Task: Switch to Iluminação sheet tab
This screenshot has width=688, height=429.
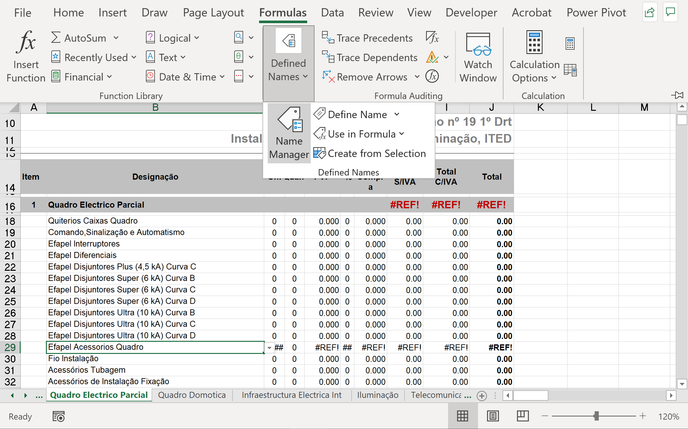Action: click(377, 395)
